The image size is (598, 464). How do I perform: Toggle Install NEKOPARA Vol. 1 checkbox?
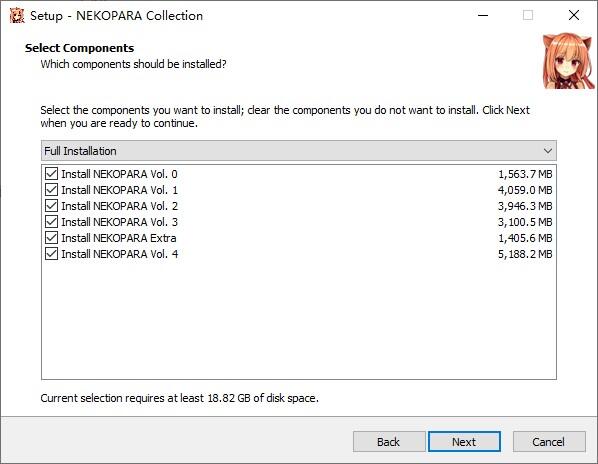pyautogui.click(x=51, y=190)
